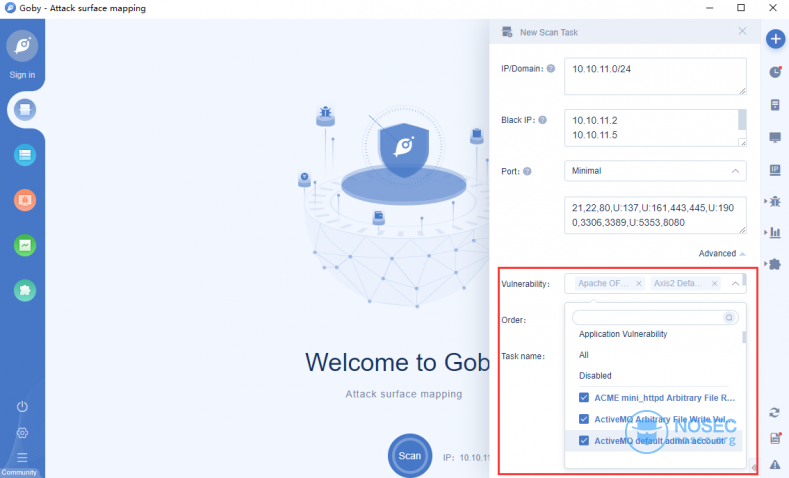Collapse the Advanced options section
789x478 pixels.
click(722, 254)
